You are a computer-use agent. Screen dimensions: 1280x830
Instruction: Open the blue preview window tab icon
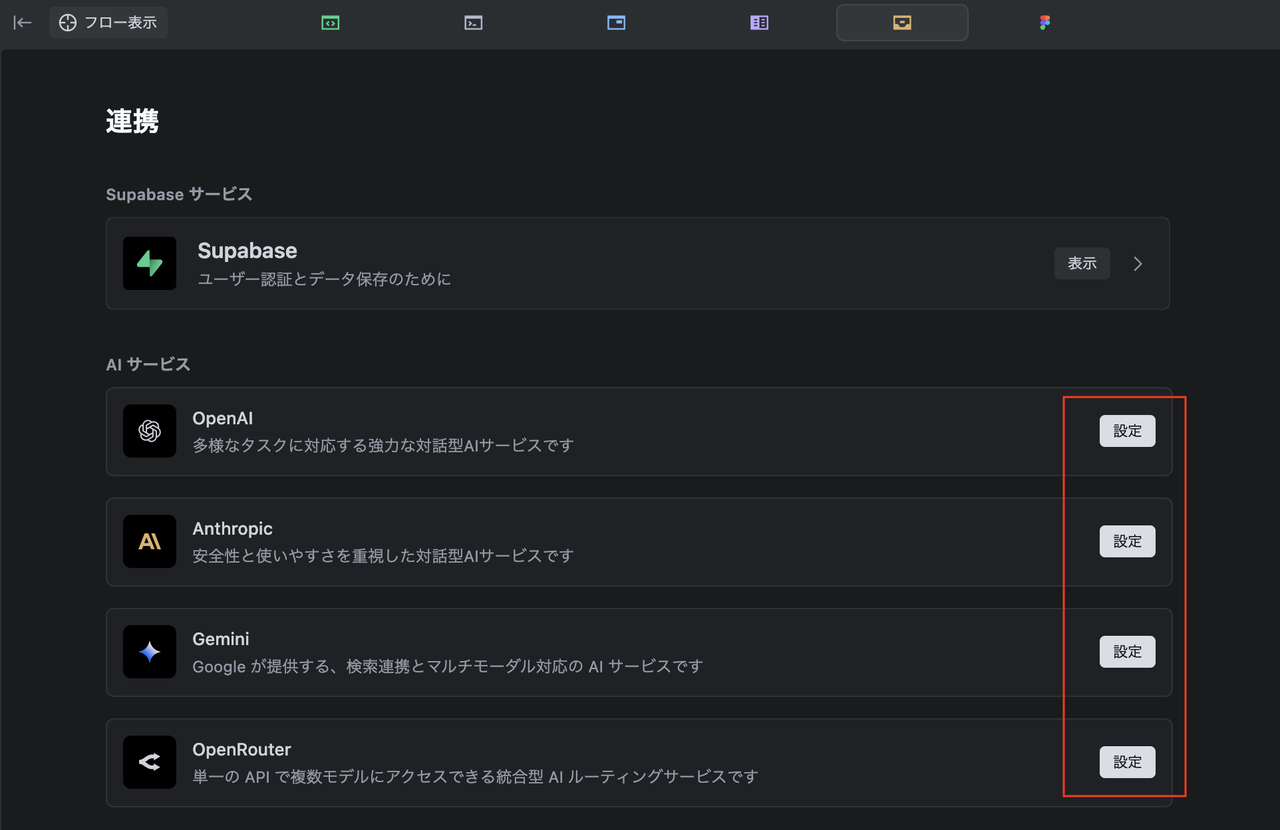tap(617, 22)
